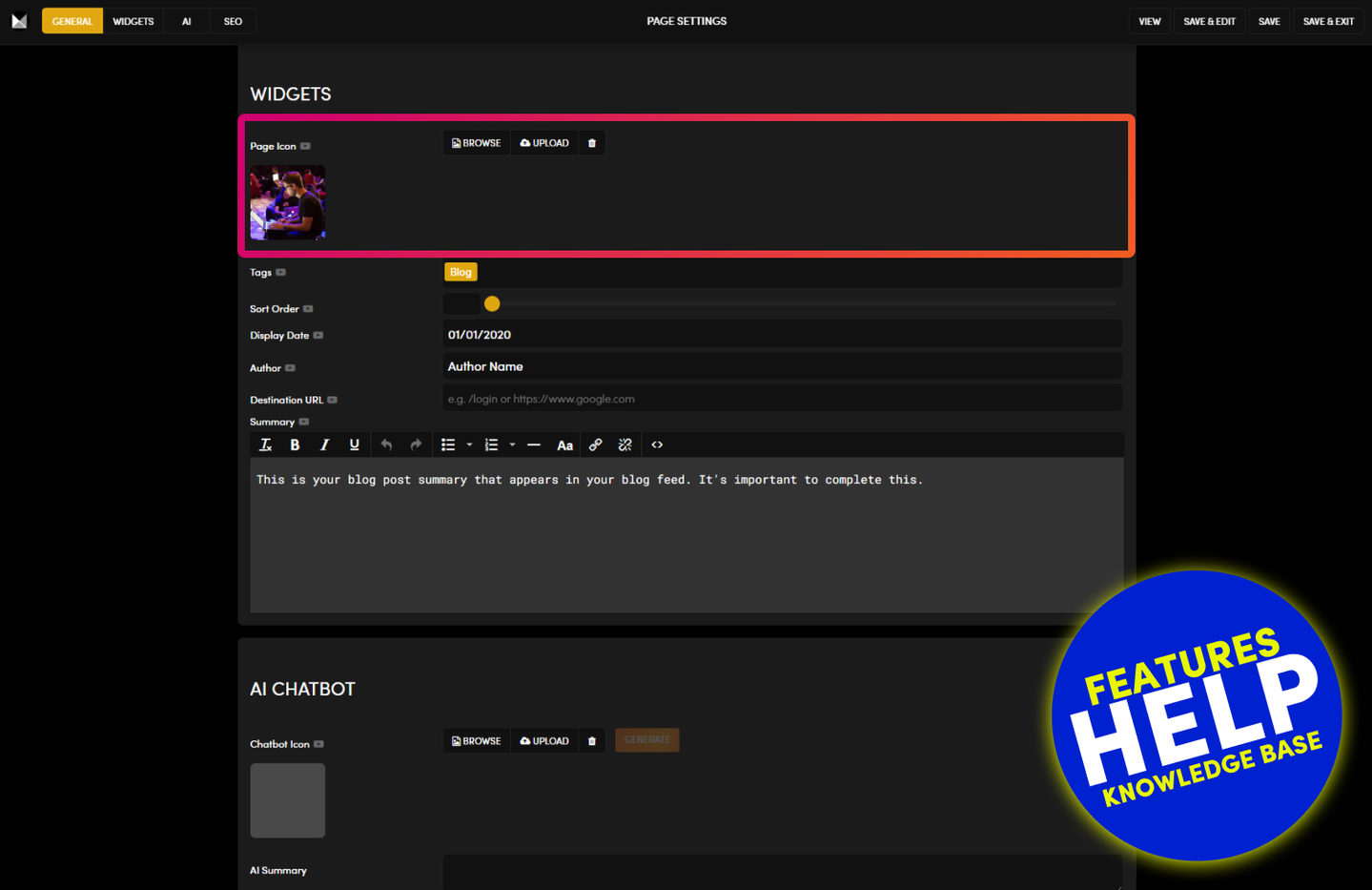The width and height of the screenshot is (1372, 890).
Task: Switch to the Widgets tab
Action: 133,21
